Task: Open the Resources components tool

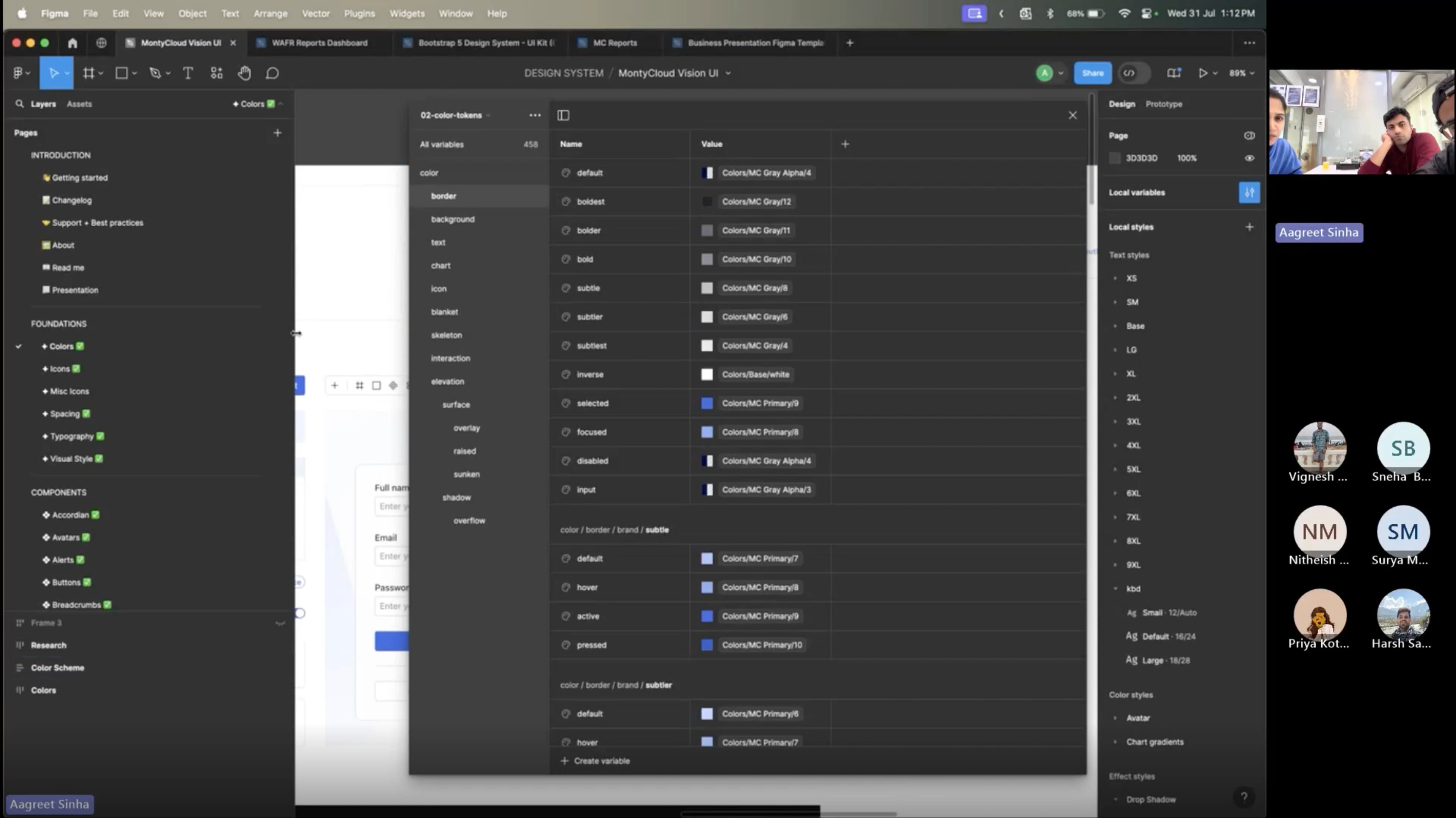Action: pyautogui.click(x=217, y=73)
